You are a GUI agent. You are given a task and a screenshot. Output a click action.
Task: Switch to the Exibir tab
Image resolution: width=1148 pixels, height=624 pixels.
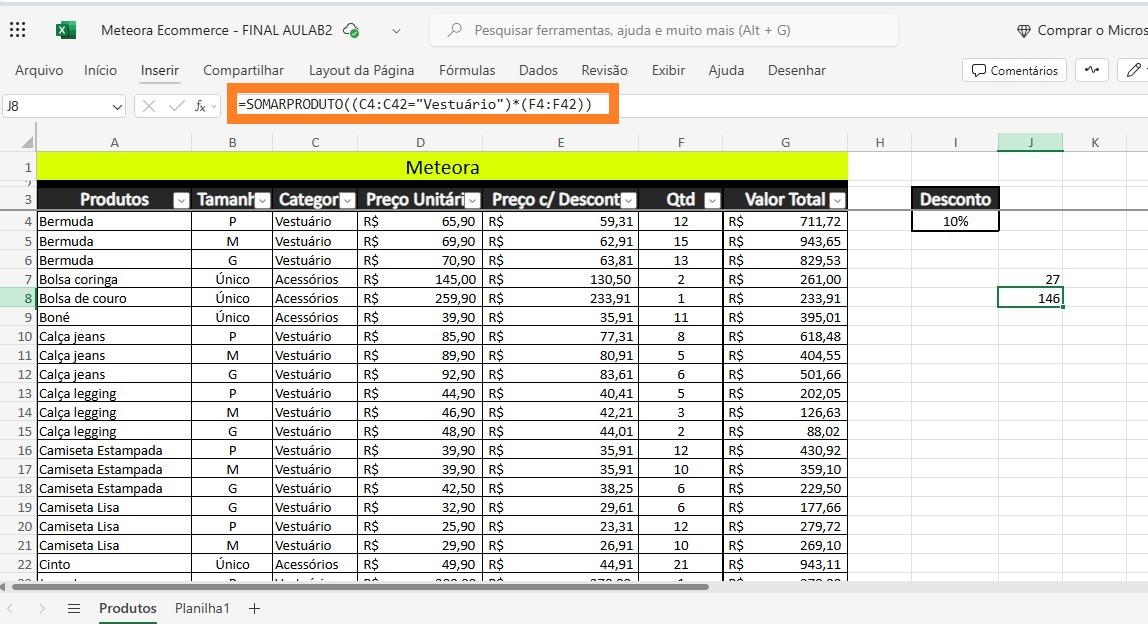668,70
